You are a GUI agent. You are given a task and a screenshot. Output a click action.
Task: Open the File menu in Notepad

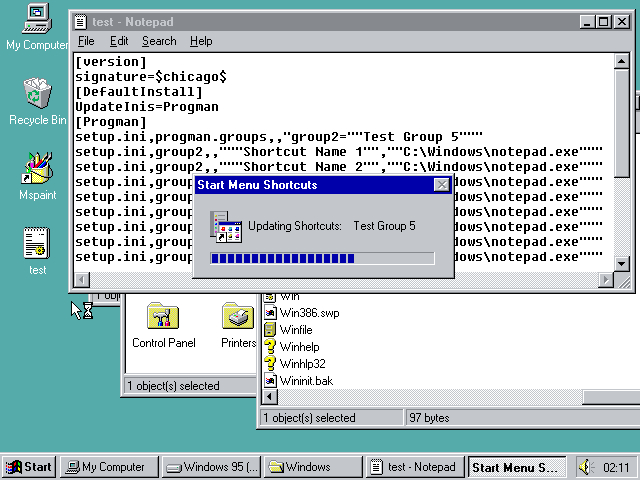[86, 41]
